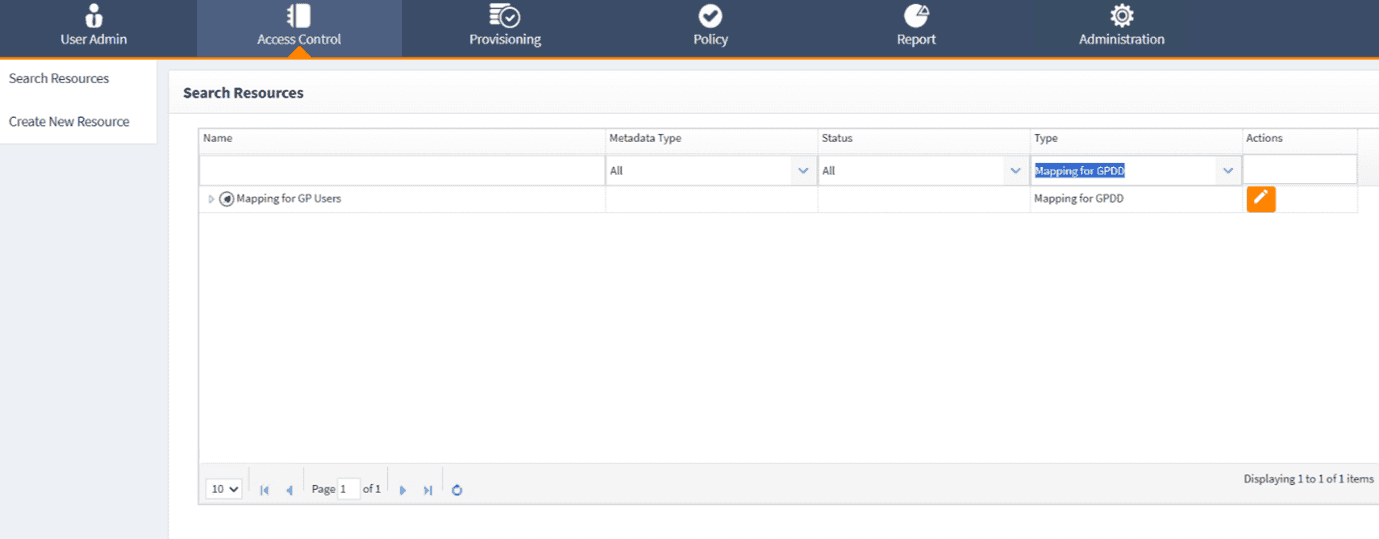Open the Status filter dropdown
This screenshot has height=539, width=1379.
1015,171
